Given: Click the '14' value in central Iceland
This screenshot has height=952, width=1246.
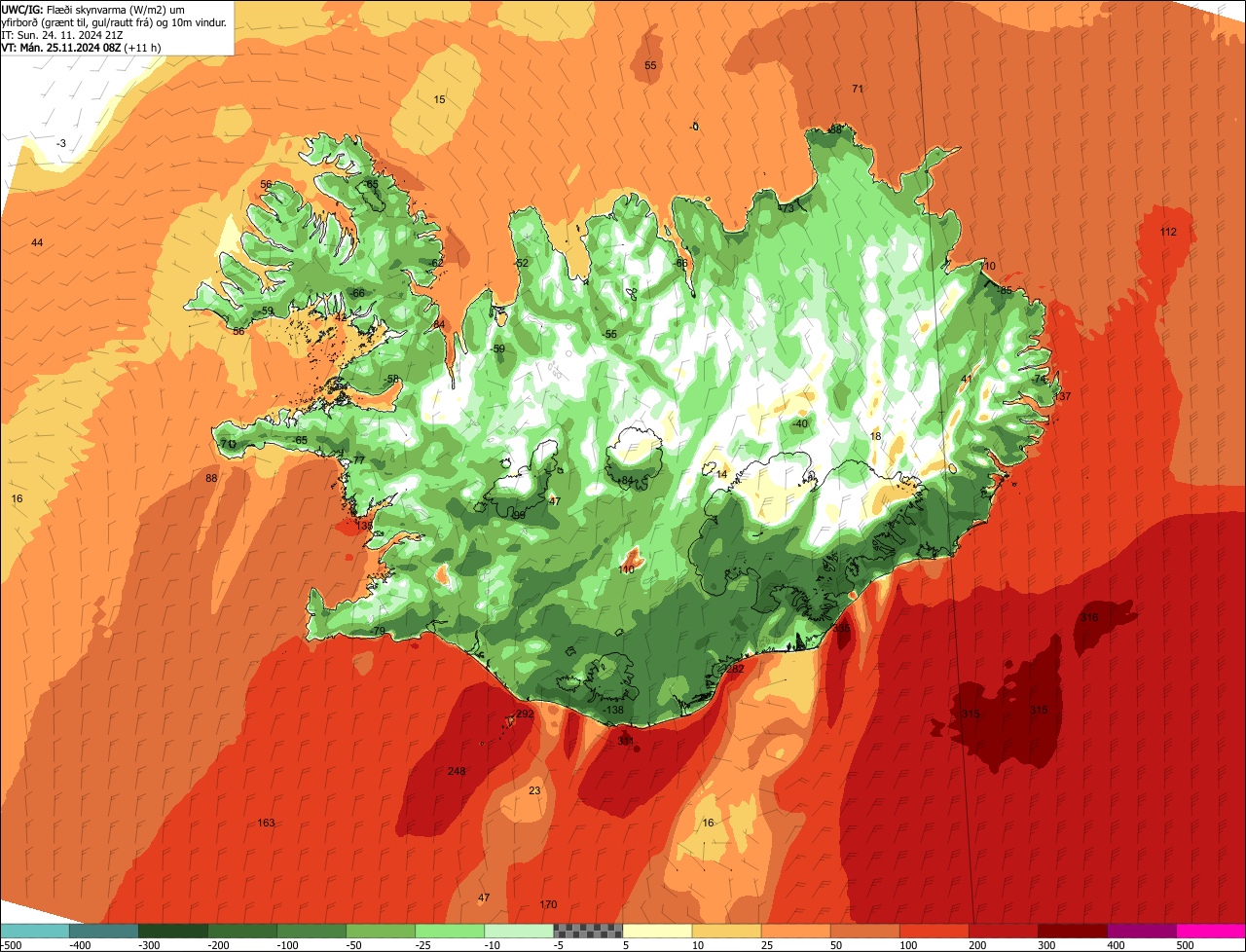Looking at the screenshot, I should 721,474.
